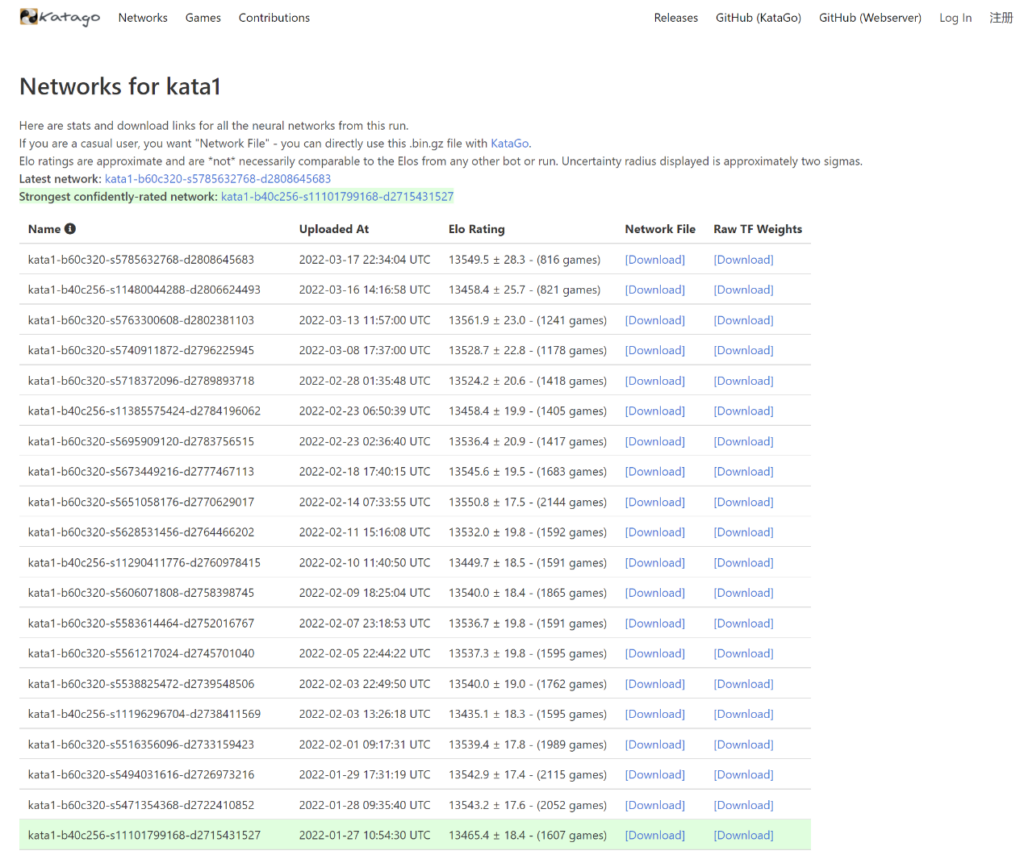Download Network File for s5471354368 row
The height and width of the screenshot is (855, 1024).
point(655,805)
